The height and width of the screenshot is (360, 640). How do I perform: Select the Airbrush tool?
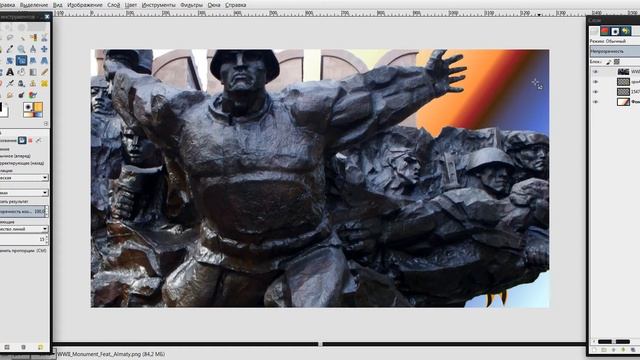tap(10, 83)
